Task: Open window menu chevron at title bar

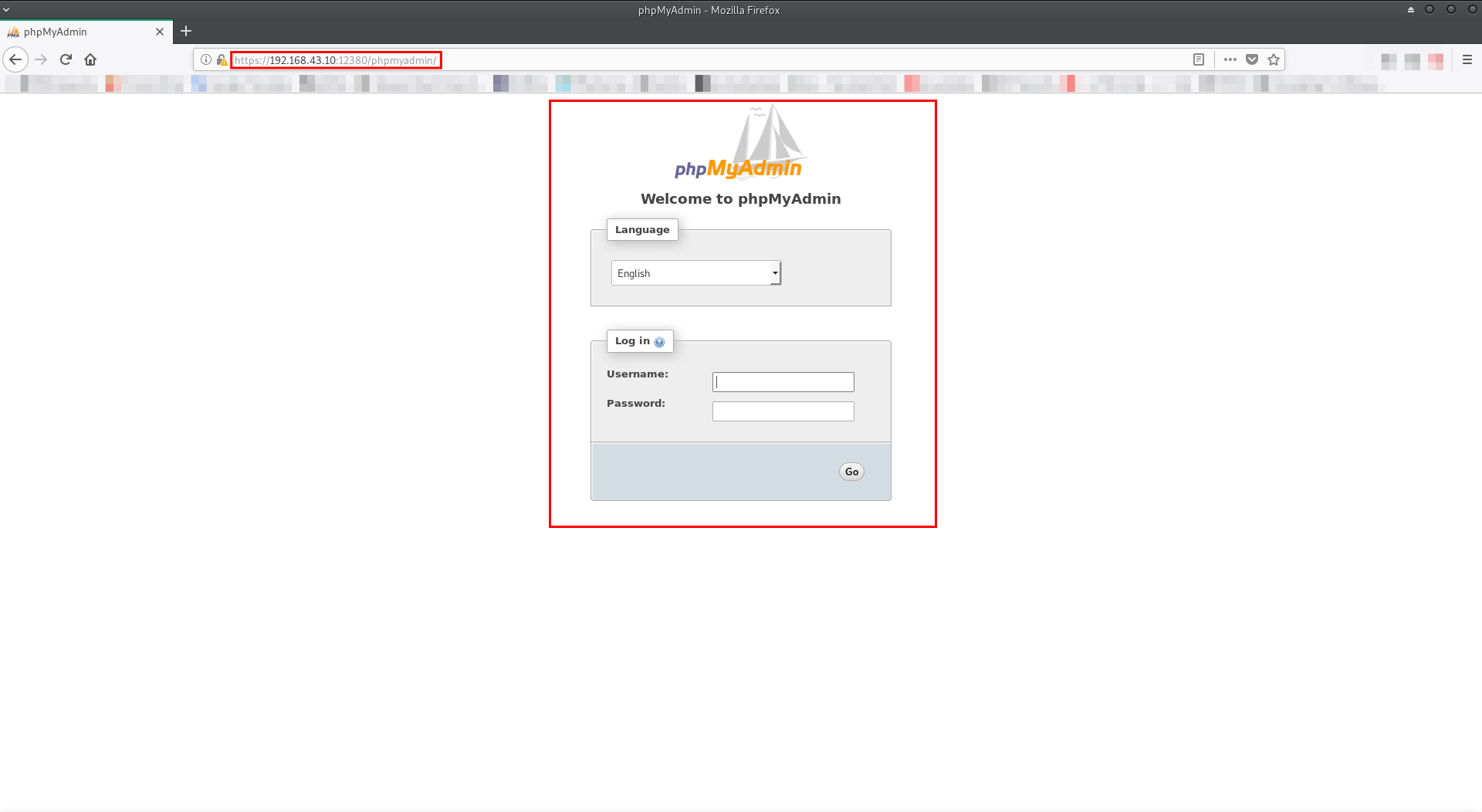Action: coord(6,9)
